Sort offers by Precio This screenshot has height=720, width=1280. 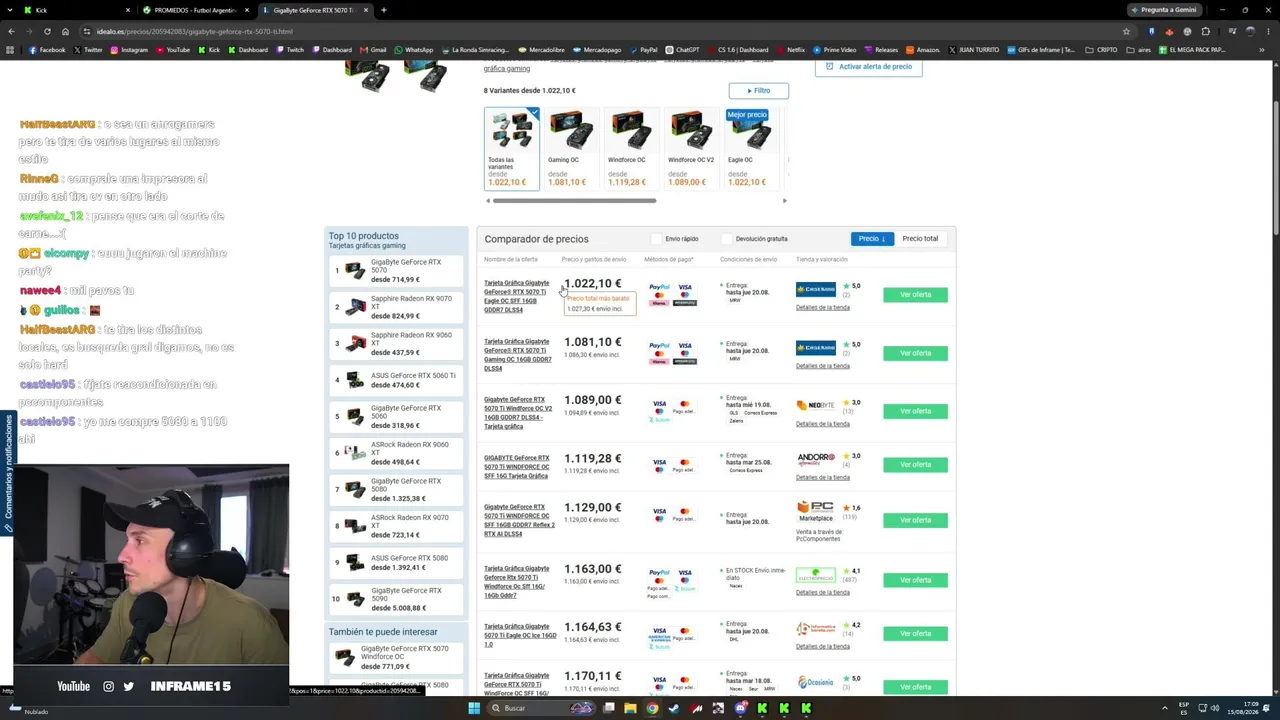point(872,239)
